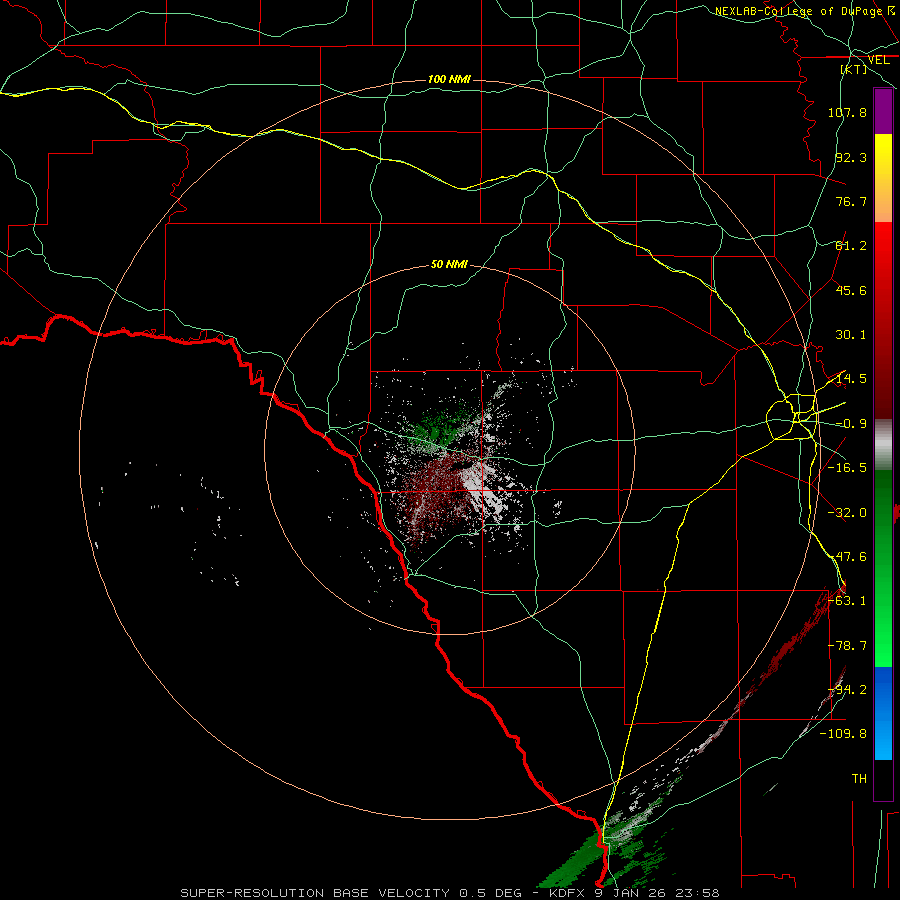Click the NEXLAB-College of DuPage credit text

798,11
